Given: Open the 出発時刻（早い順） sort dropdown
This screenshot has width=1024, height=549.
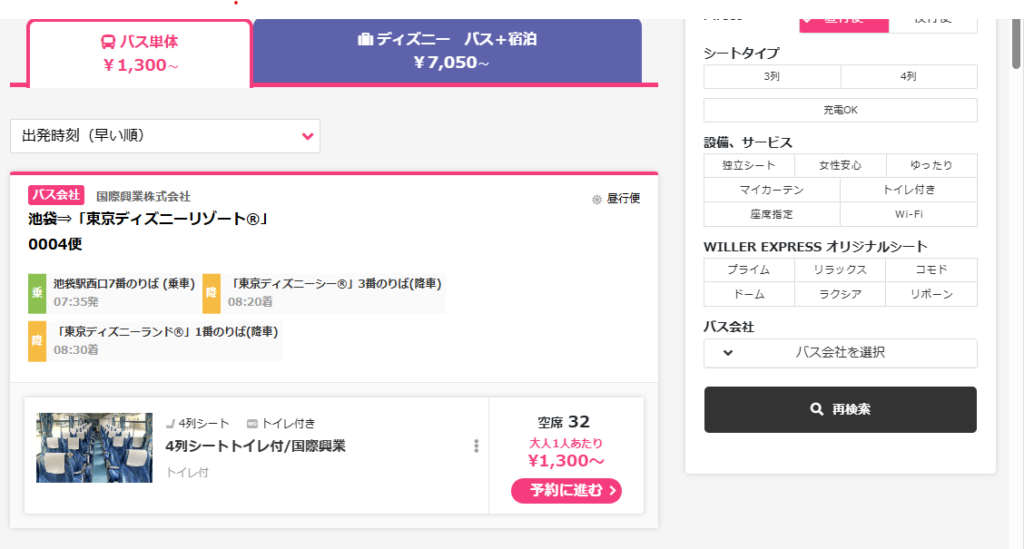Looking at the screenshot, I should tap(165, 136).
